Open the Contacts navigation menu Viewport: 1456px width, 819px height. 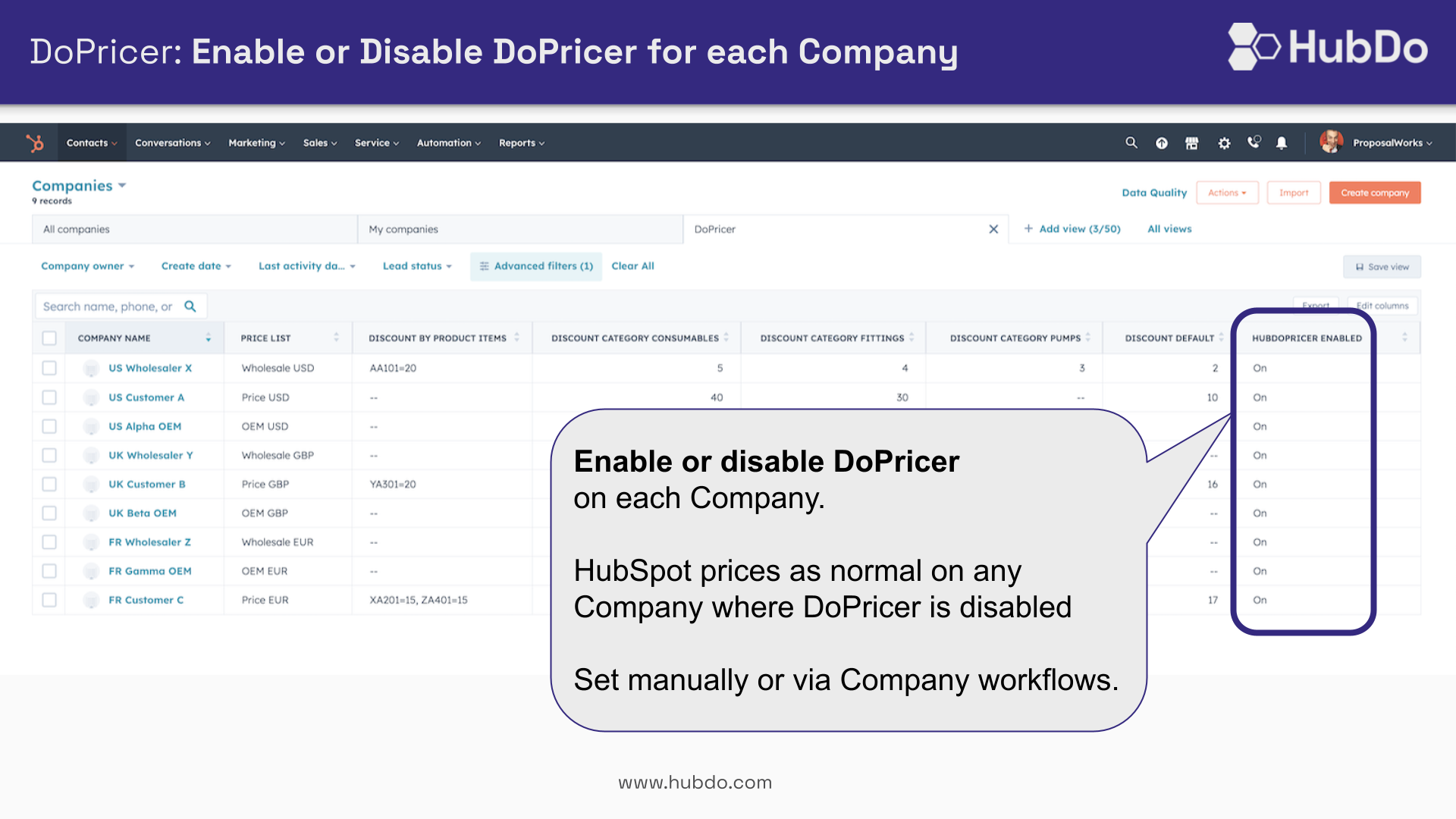pos(92,143)
